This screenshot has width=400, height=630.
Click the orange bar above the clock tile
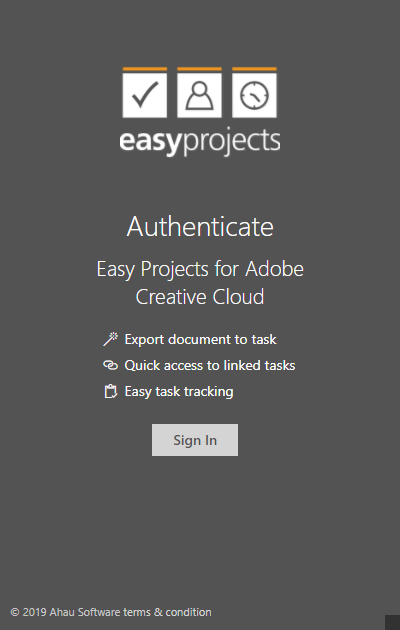254,69
